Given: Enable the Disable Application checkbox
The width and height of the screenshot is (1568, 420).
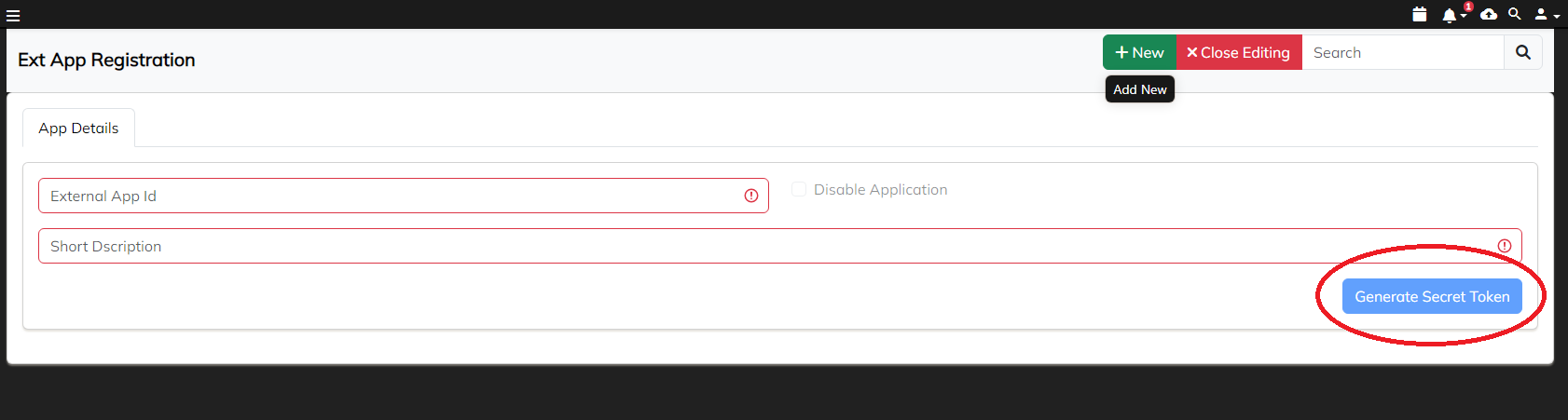Looking at the screenshot, I should point(799,189).
